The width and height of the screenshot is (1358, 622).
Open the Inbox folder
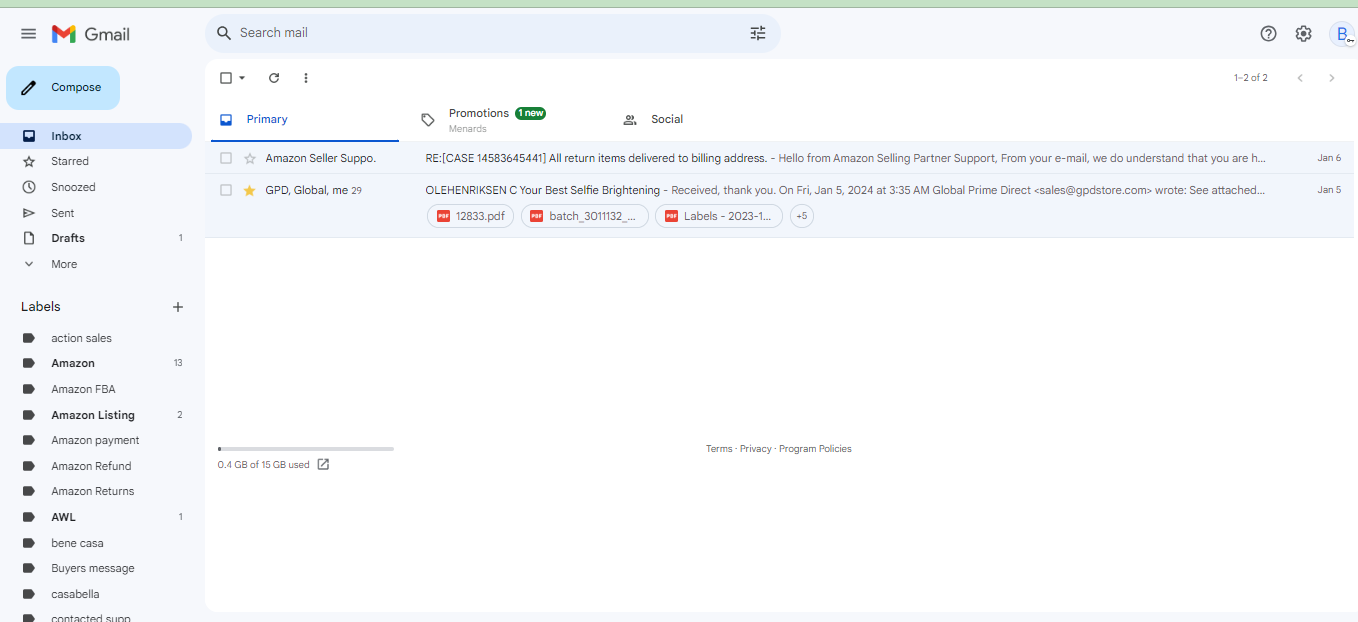pos(96,136)
